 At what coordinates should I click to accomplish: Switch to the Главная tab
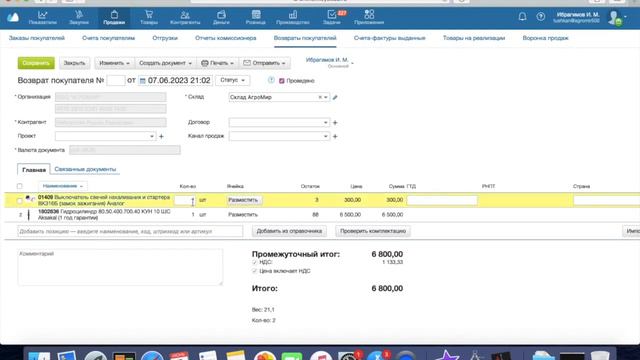pyautogui.click(x=34, y=170)
